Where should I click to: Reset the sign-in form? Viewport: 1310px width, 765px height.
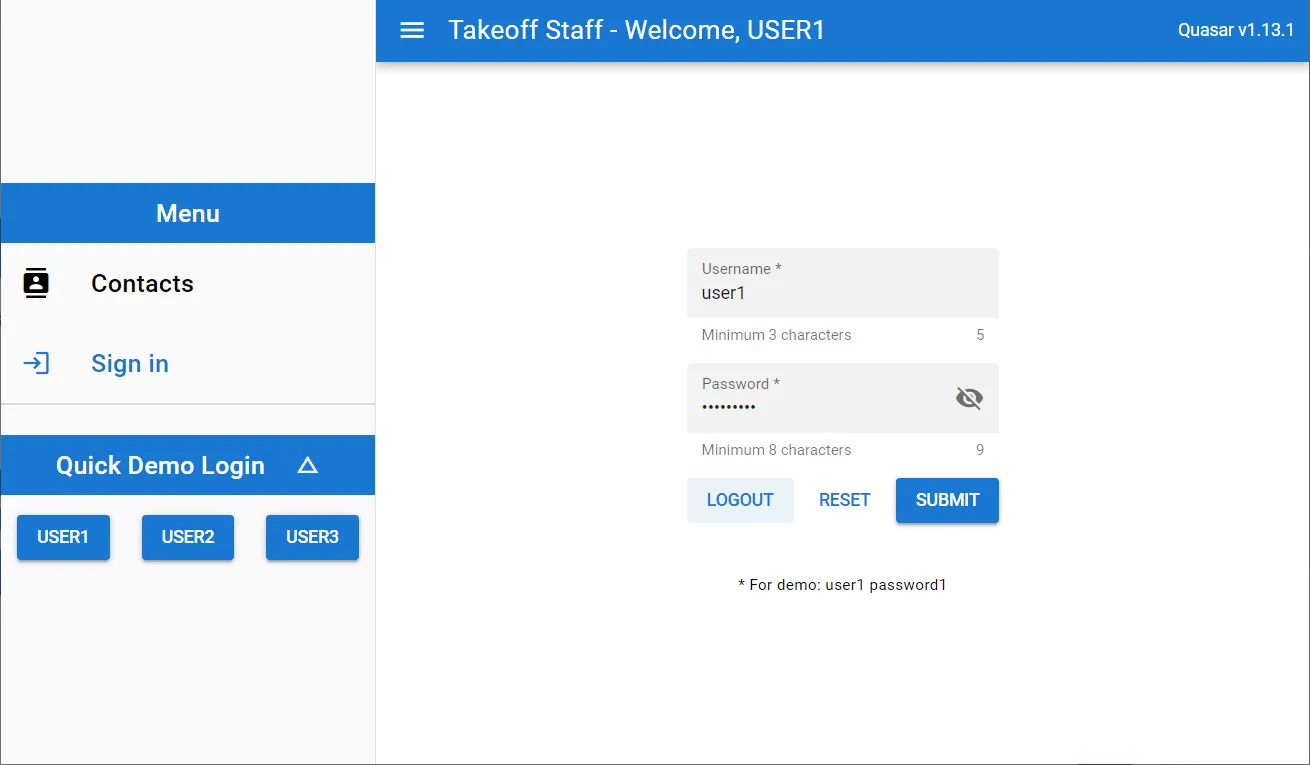pyautogui.click(x=844, y=500)
